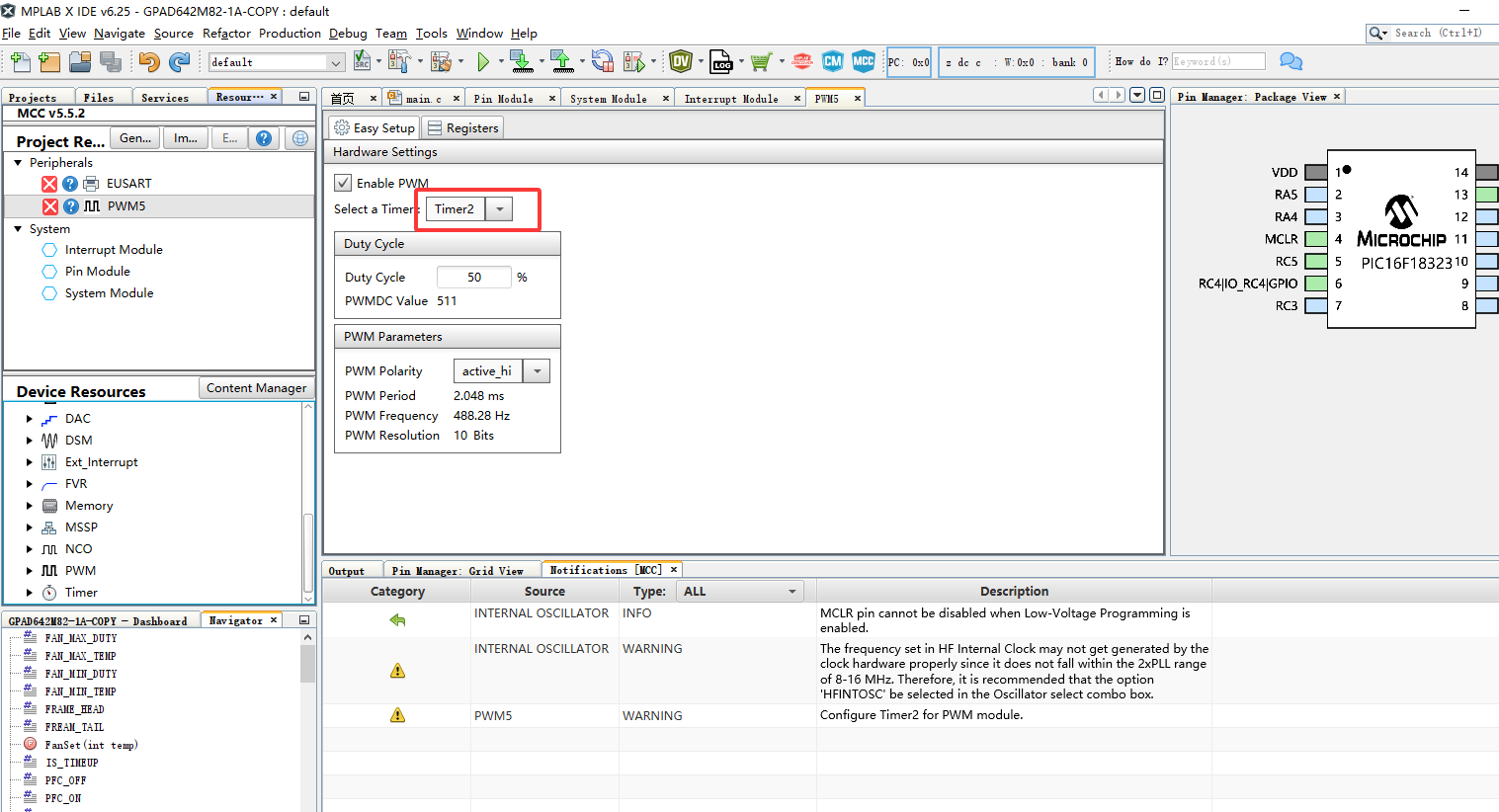1499x812 pixels.
Task: Click the Undo arrow icon
Action: pyautogui.click(x=148, y=61)
